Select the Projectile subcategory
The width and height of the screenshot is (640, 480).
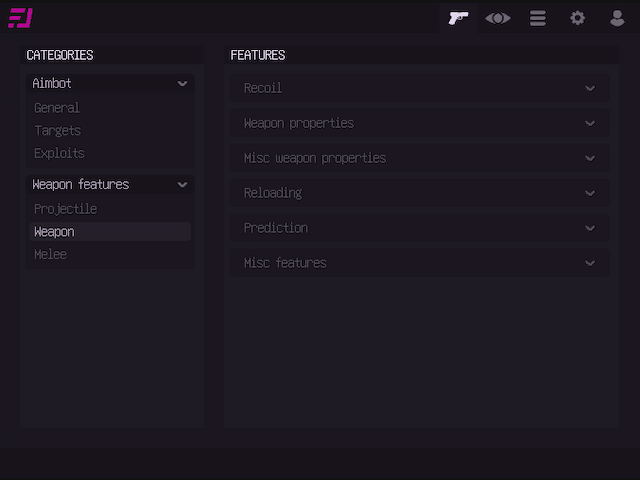pyautogui.click(x=65, y=209)
